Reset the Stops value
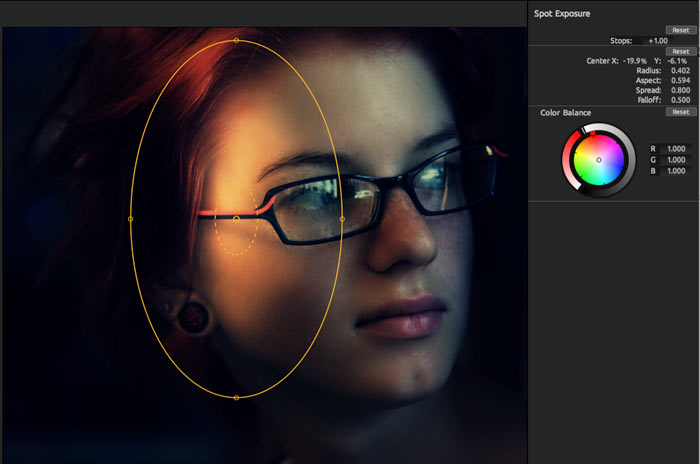 [681, 30]
